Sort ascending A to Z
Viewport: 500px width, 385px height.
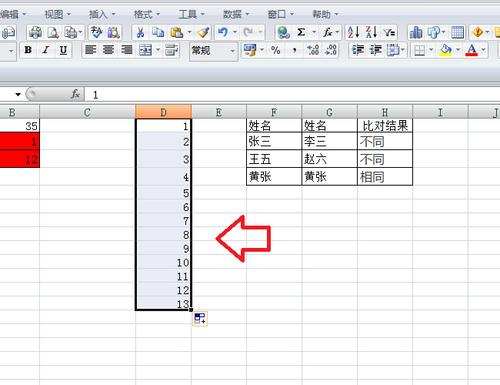click(x=353, y=32)
